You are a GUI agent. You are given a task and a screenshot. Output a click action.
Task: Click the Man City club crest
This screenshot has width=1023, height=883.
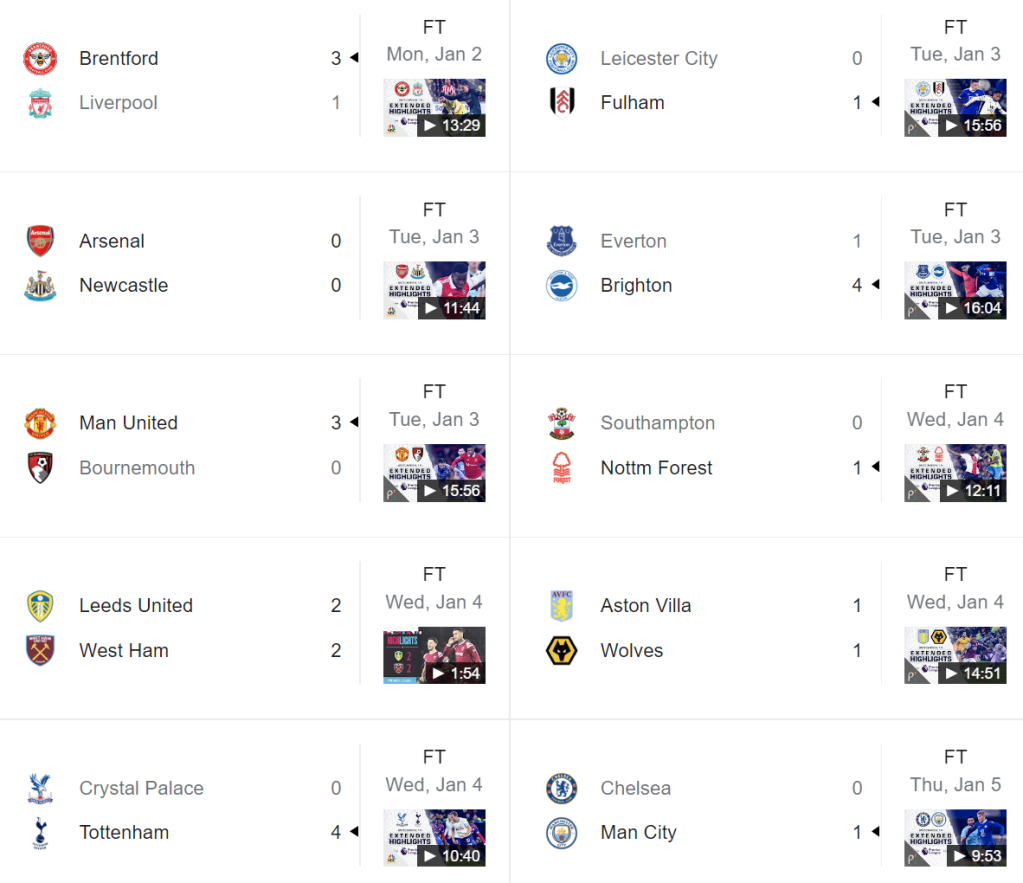click(x=561, y=833)
